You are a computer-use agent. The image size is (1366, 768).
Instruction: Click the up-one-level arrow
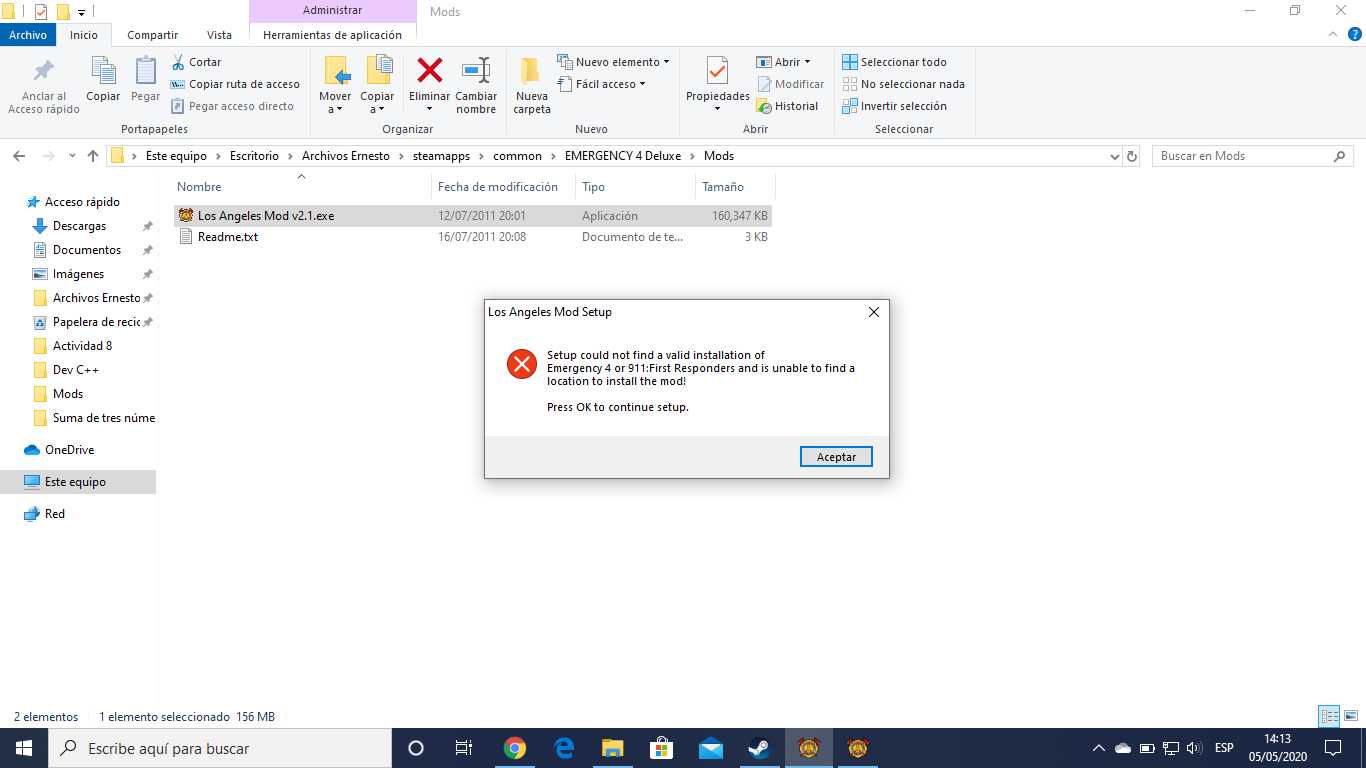[x=93, y=156]
